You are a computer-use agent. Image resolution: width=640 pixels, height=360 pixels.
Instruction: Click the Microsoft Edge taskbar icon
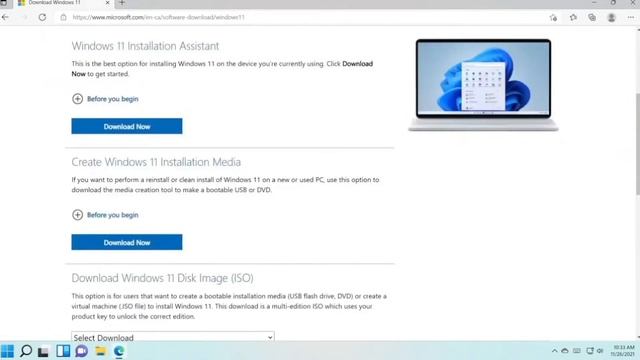pyautogui.click(x=119, y=351)
